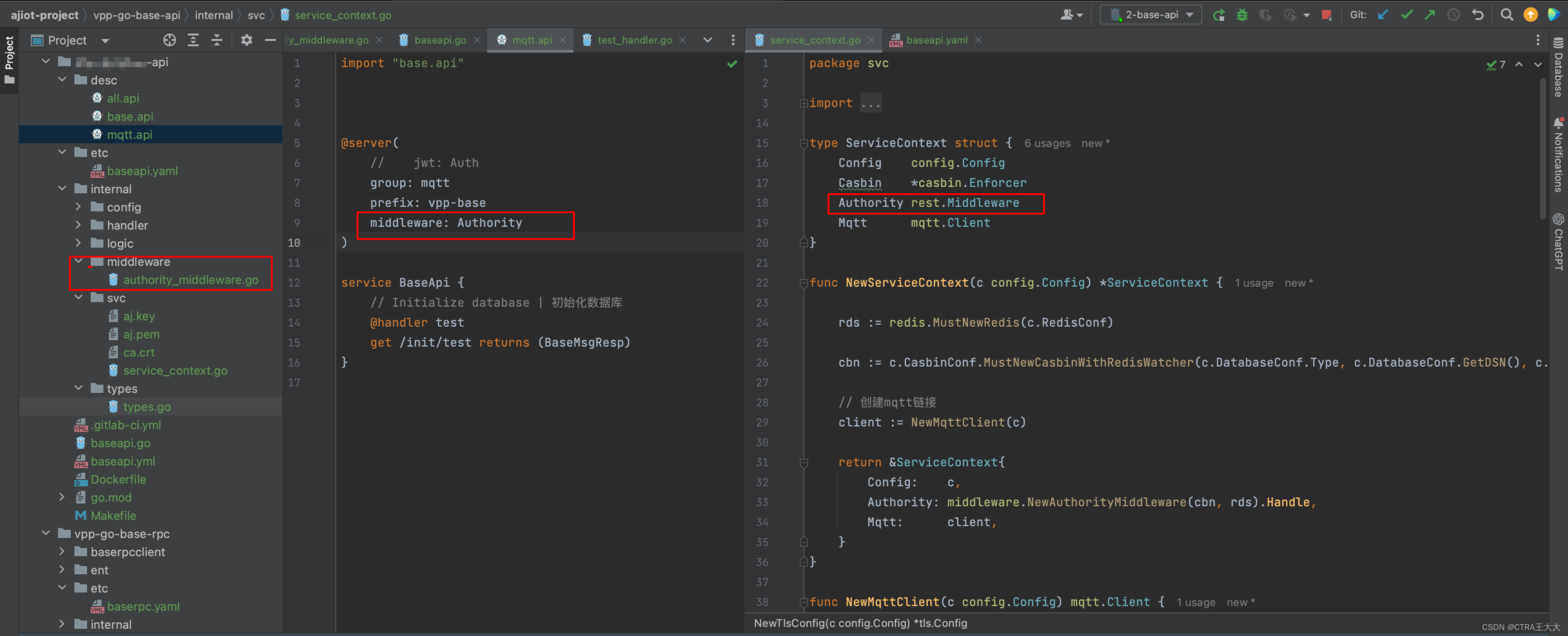
Task: Close the mqtt.api tab
Action: pos(563,40)
